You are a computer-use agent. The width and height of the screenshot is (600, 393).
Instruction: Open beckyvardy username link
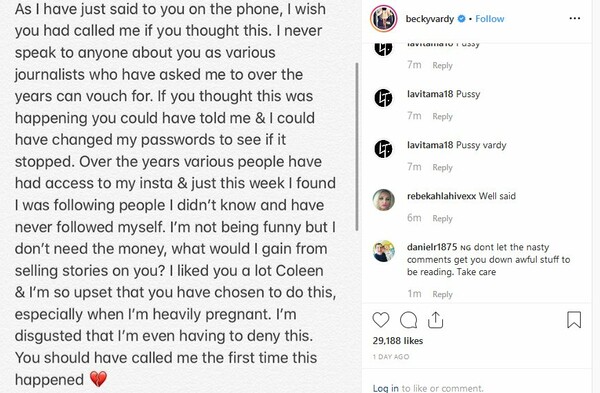[x=430, y=19]
